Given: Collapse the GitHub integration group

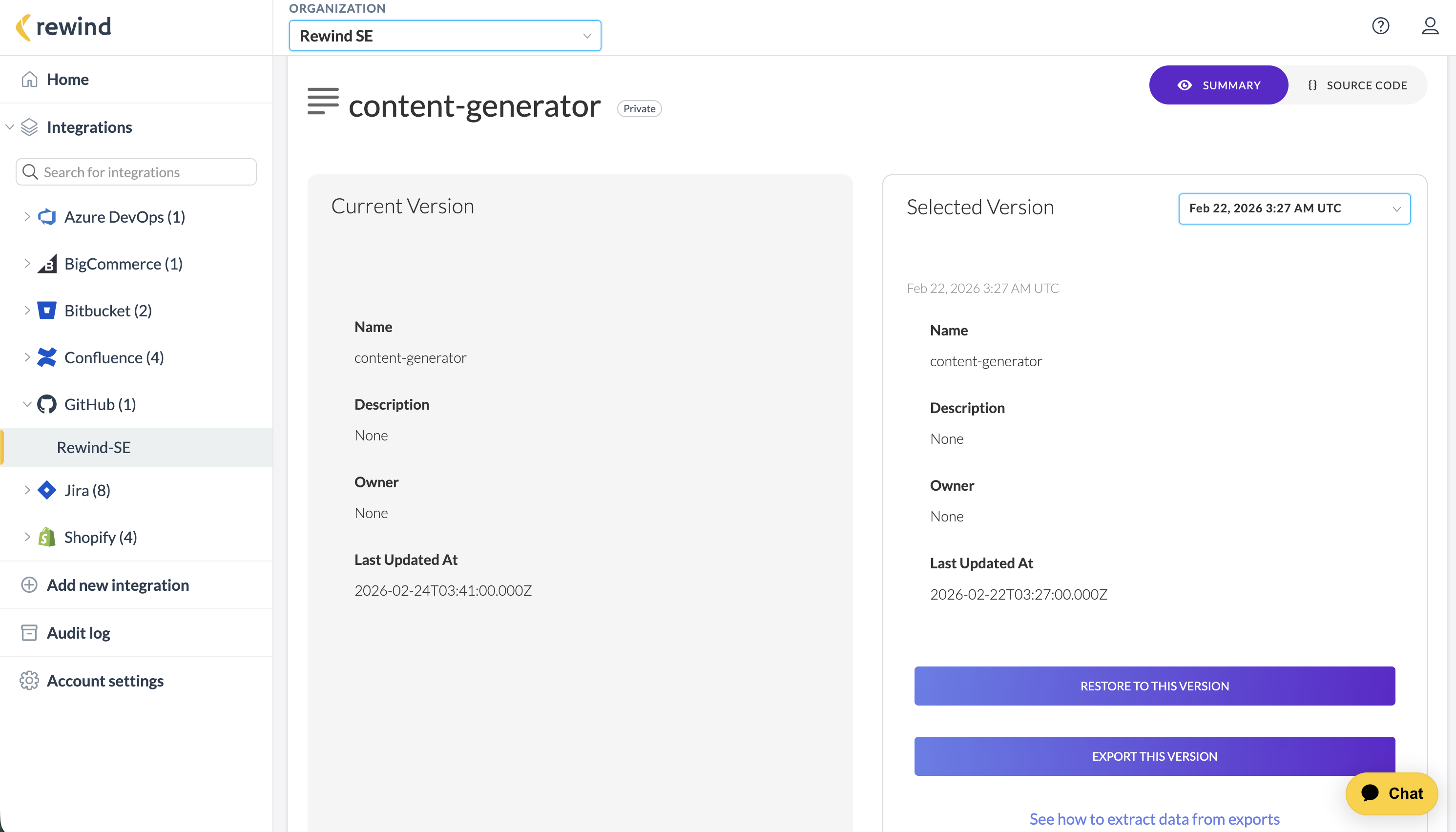Looking at the screenshot, I should click(27, 405).
